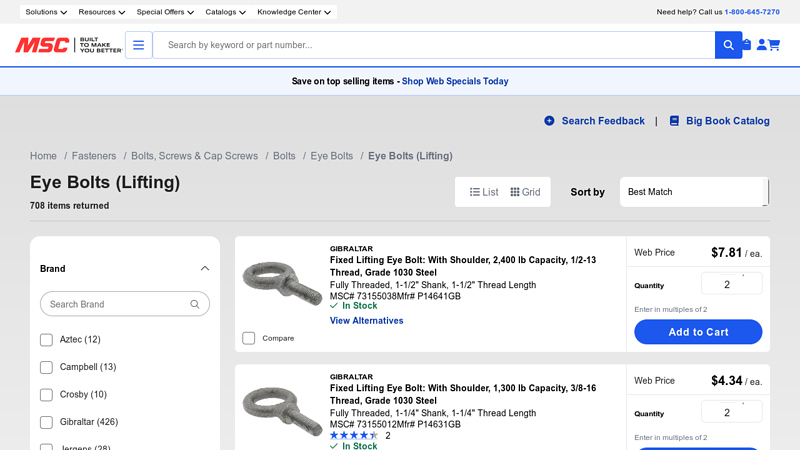Click the Big Book Catalog icon
800x450 pixels.
click(674, 121)
